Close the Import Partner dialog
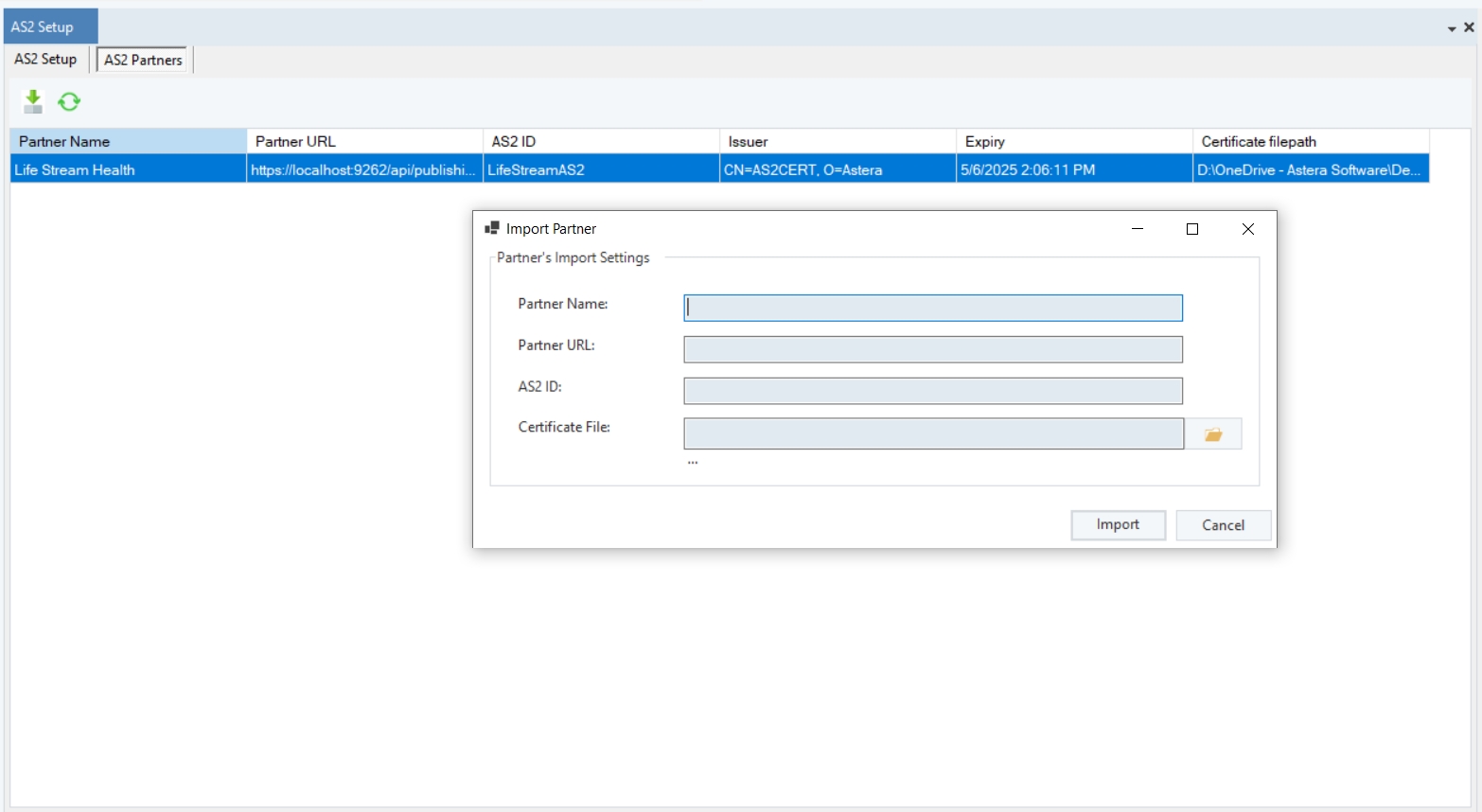Viewport: 1482px width, 812px height. (x=1247, y=229)
